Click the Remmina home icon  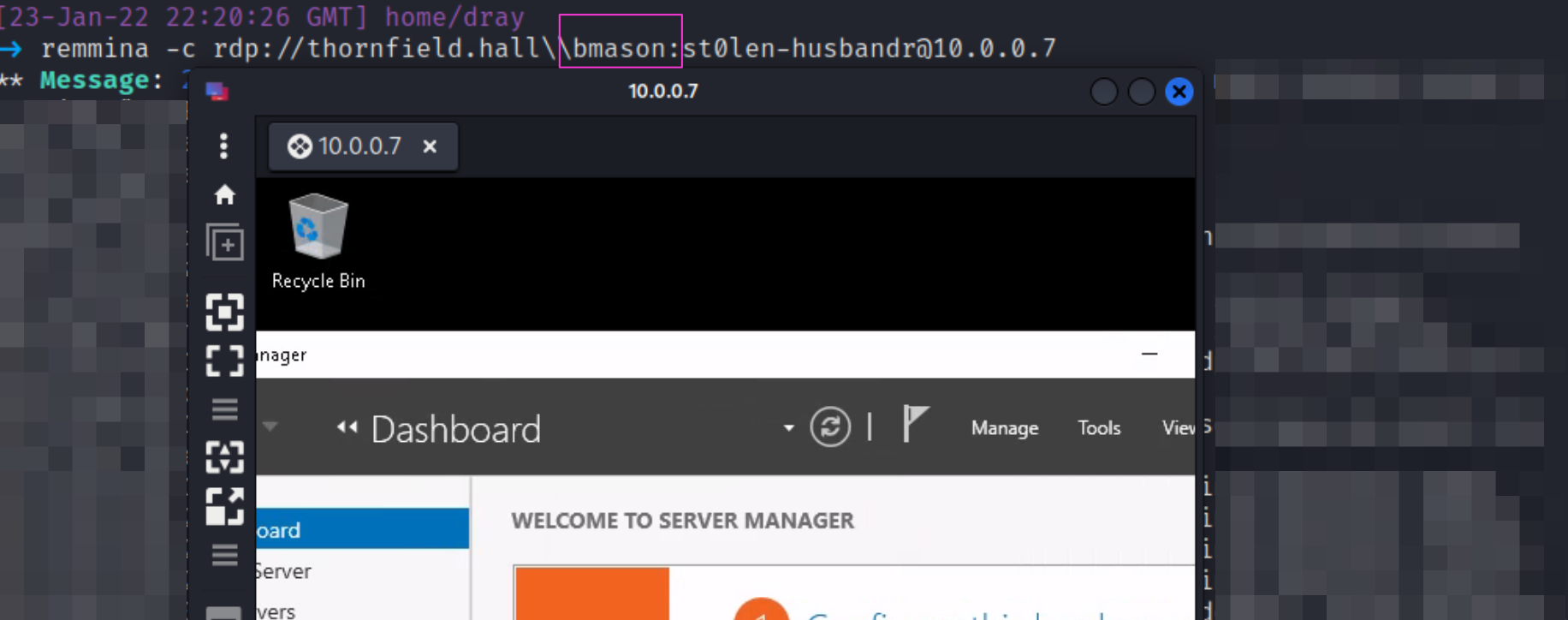tap(224, 195)
